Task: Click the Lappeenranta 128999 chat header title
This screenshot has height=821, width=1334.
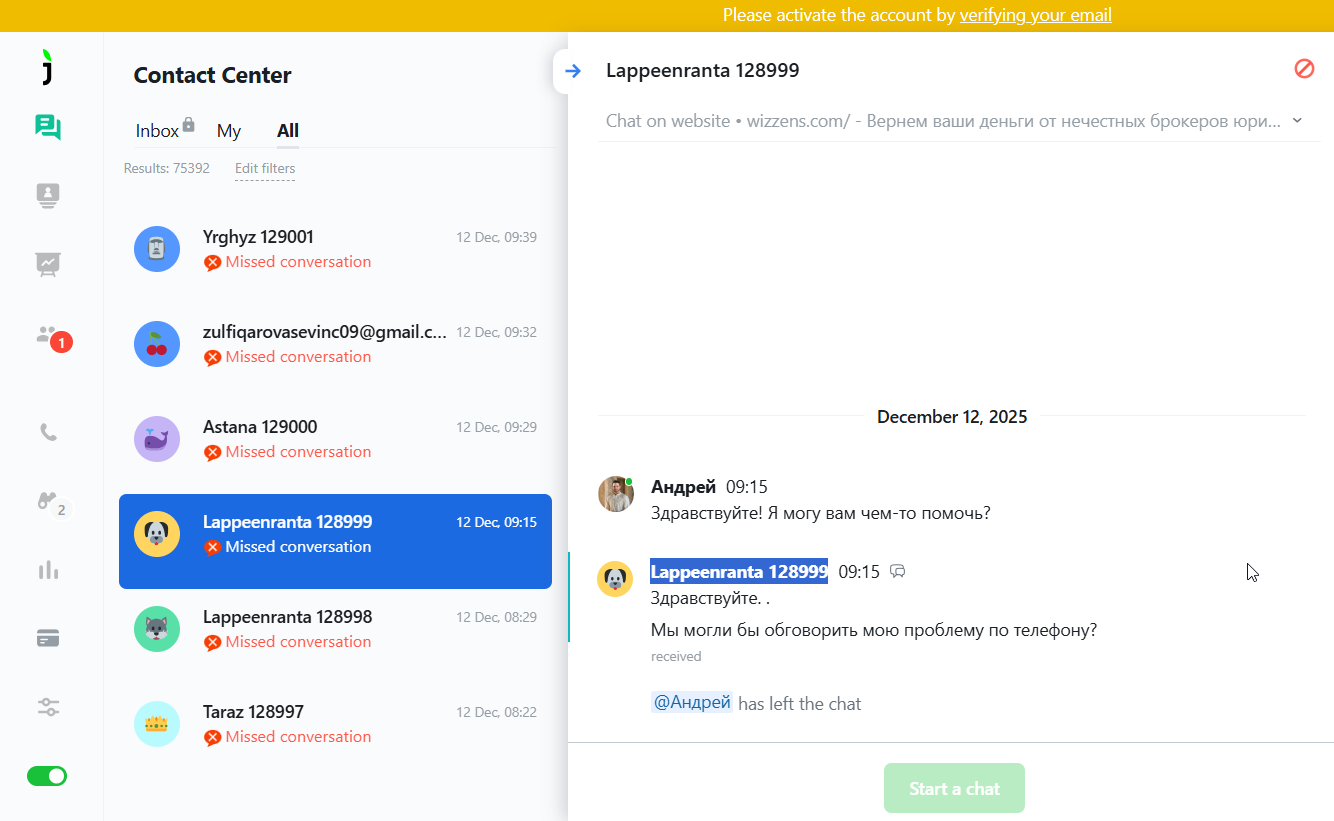Action: click(703, 70)
